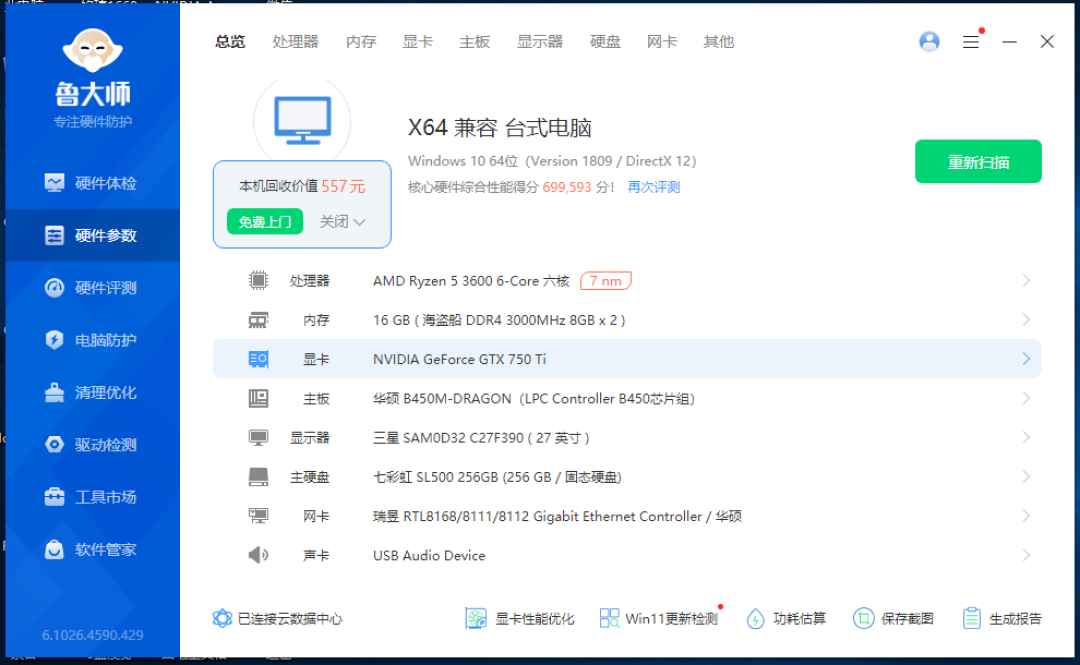
Task: Click 16 GB 海盗船 DDR4 memory text
Action: pyautogui.click(x=499, y=320)
